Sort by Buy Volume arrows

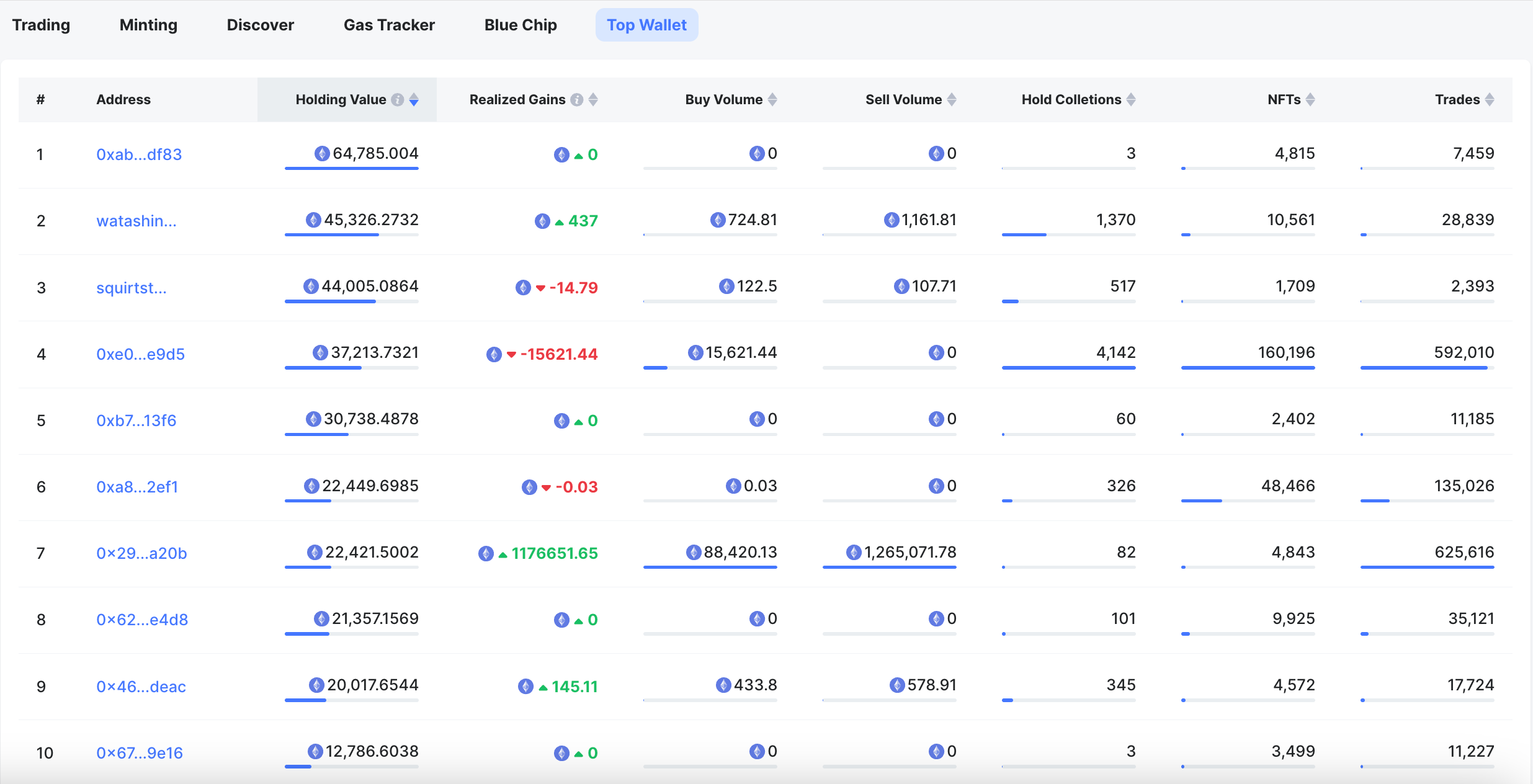pyautogui.click(x=772, y=100)
